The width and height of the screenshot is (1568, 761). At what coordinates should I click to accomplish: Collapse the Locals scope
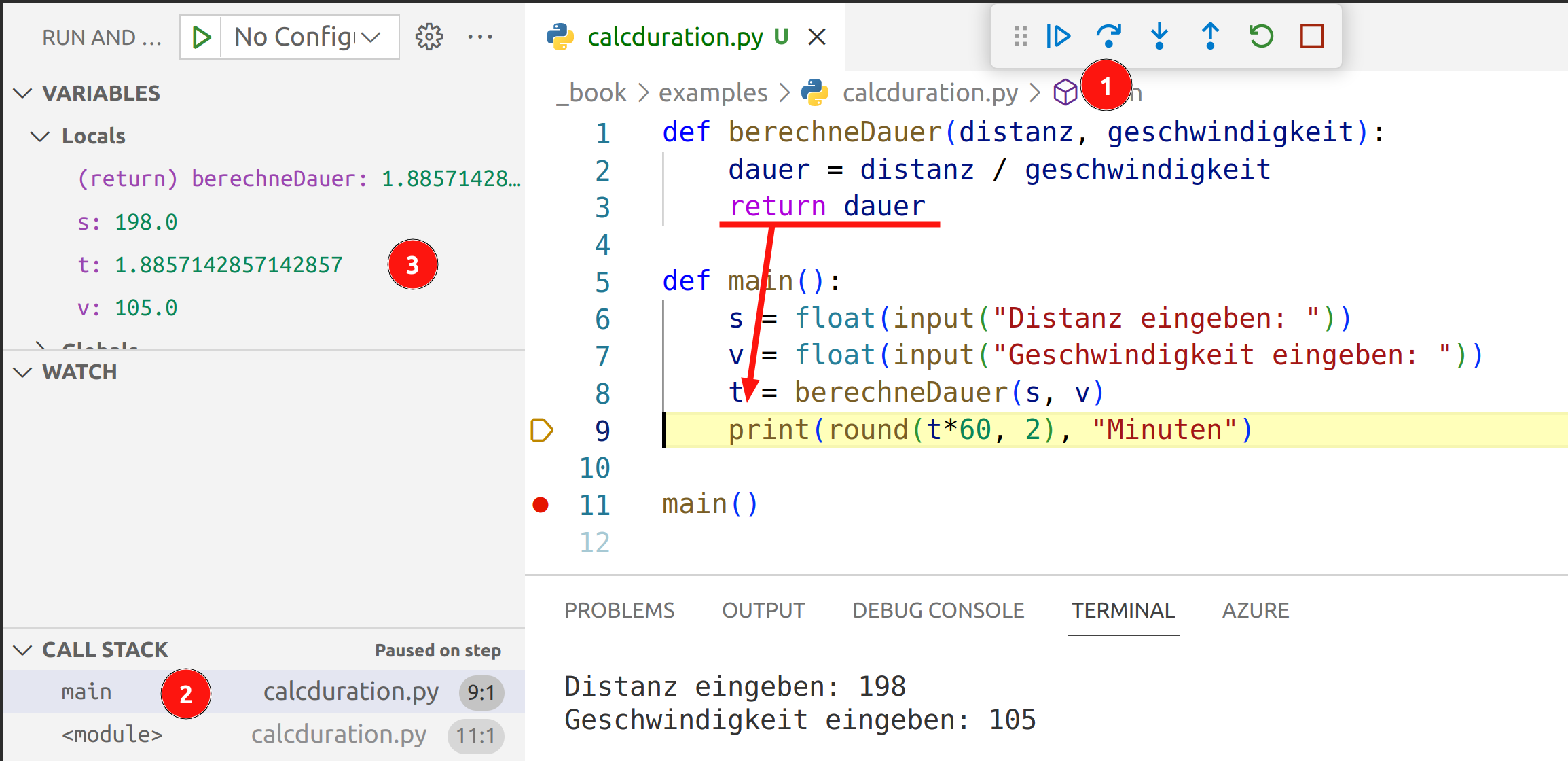(41, 136)
